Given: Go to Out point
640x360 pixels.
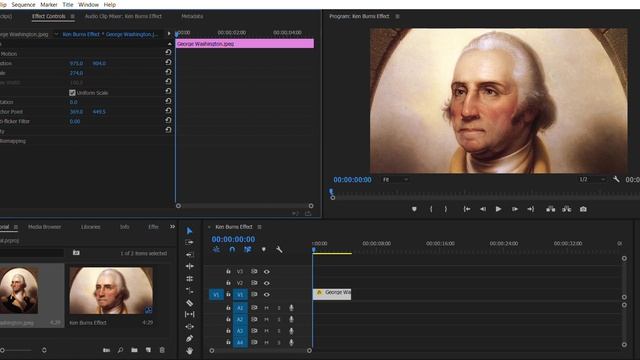Looking at the screenshot, I should (531, 209).
